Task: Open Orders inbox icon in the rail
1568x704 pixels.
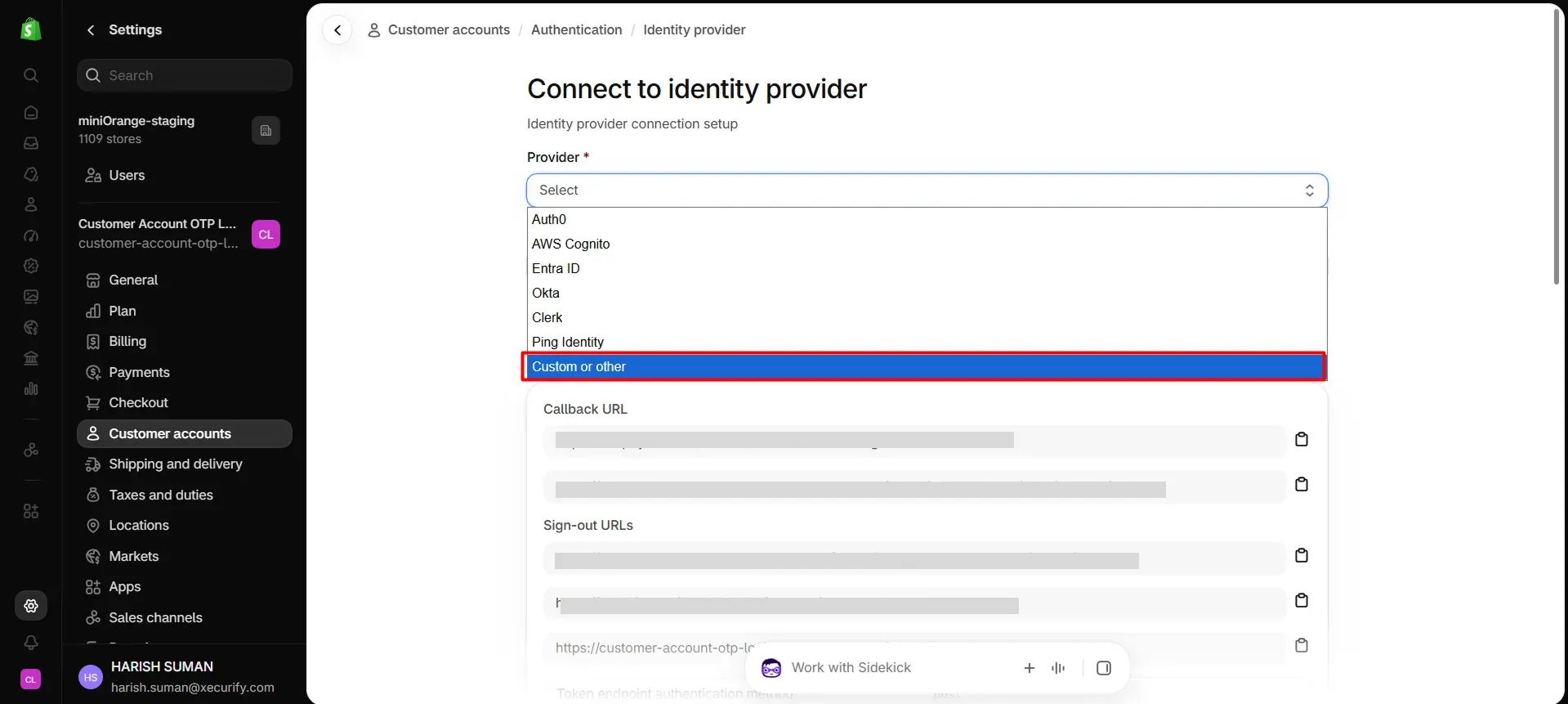Action: coord(31,143)
